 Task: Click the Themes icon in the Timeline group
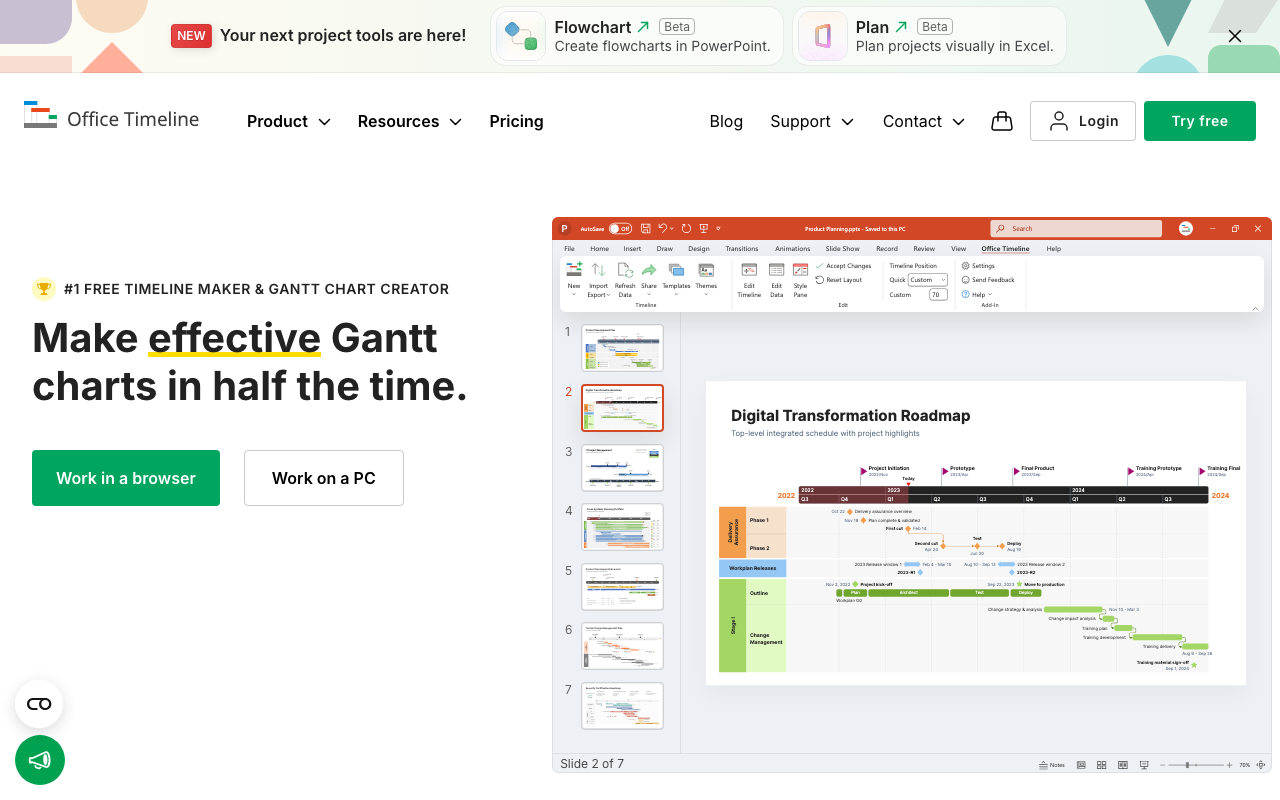[706, 270]
